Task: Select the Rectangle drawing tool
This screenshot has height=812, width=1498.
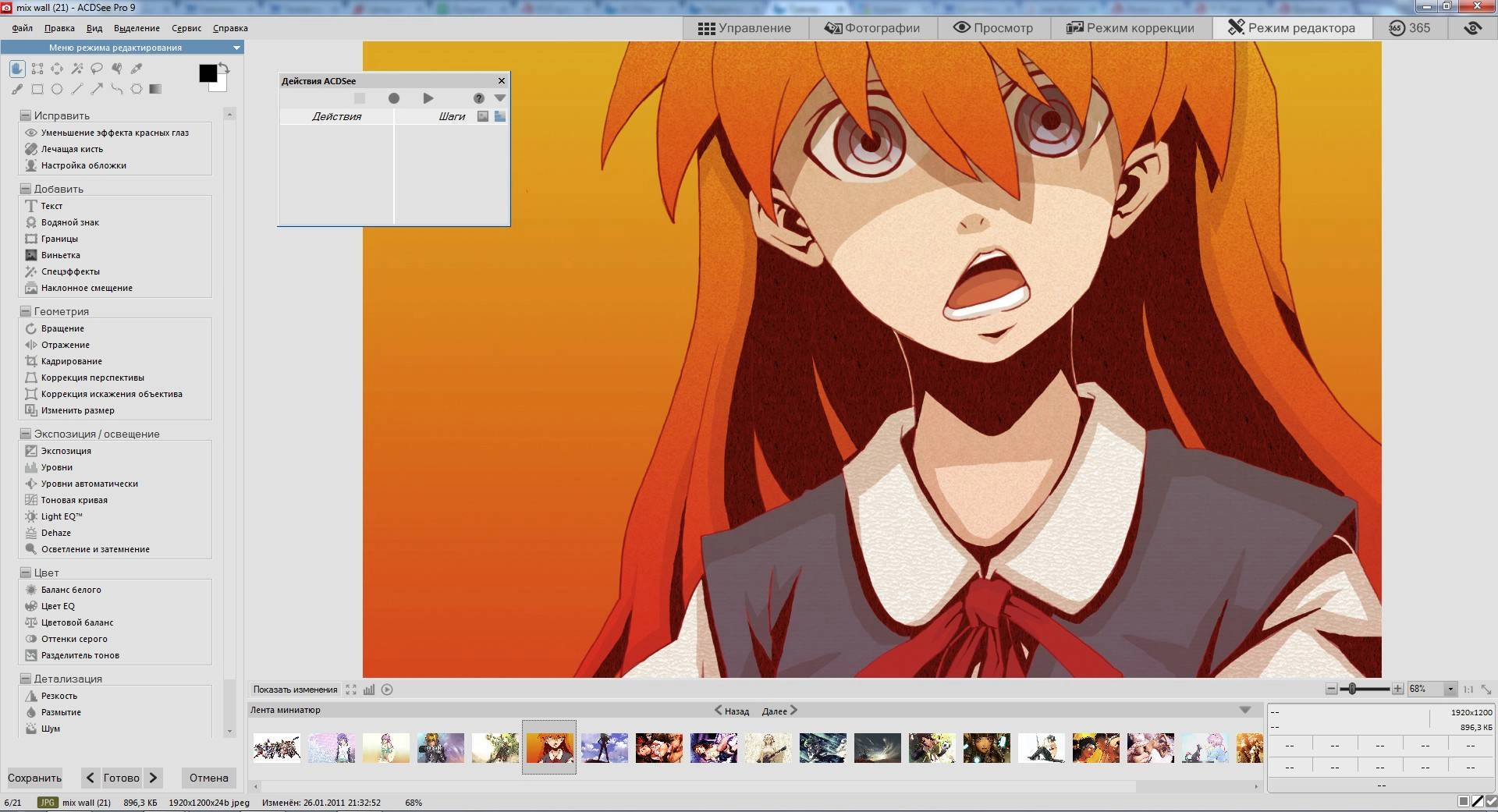Action: (x=37, y=89)
